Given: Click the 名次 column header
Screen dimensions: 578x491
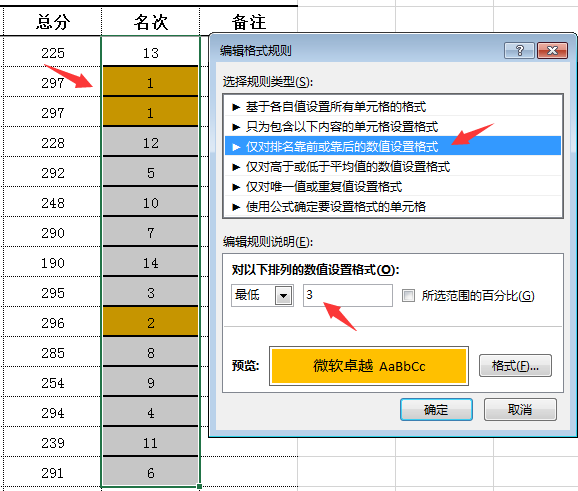Looking at the screenshot, I should coord(150,22).
